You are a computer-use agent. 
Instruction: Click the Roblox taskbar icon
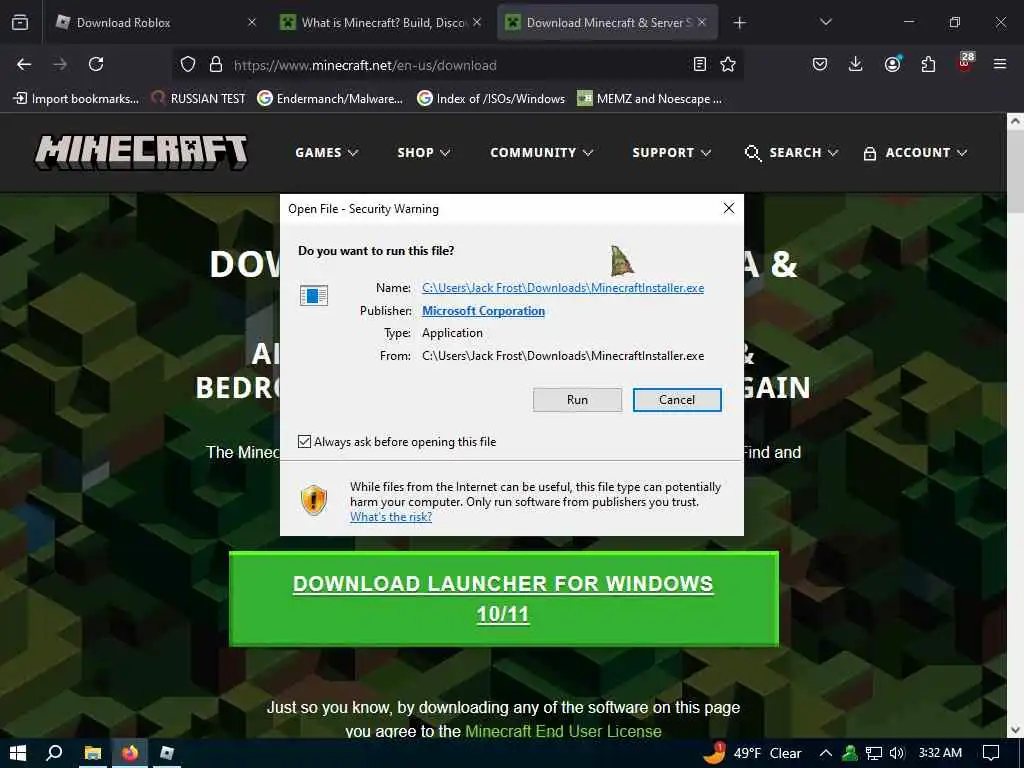(x=167, y=753)
